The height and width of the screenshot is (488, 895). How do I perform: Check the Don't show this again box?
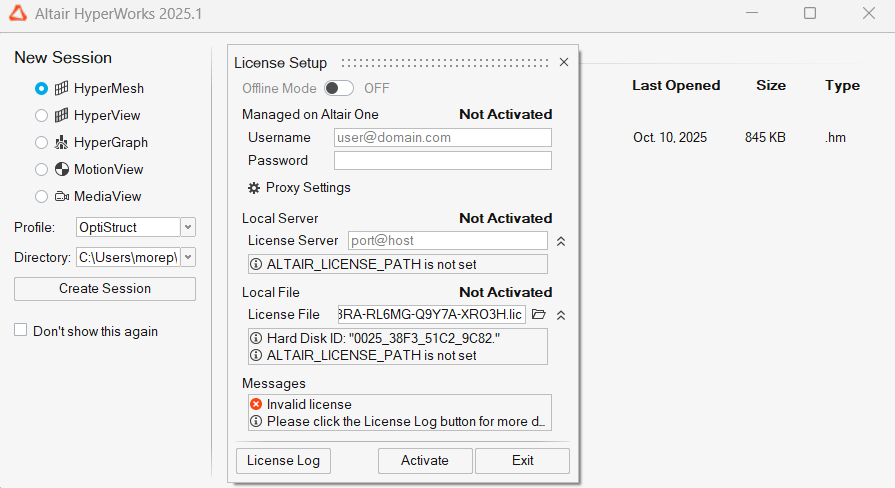21,330
